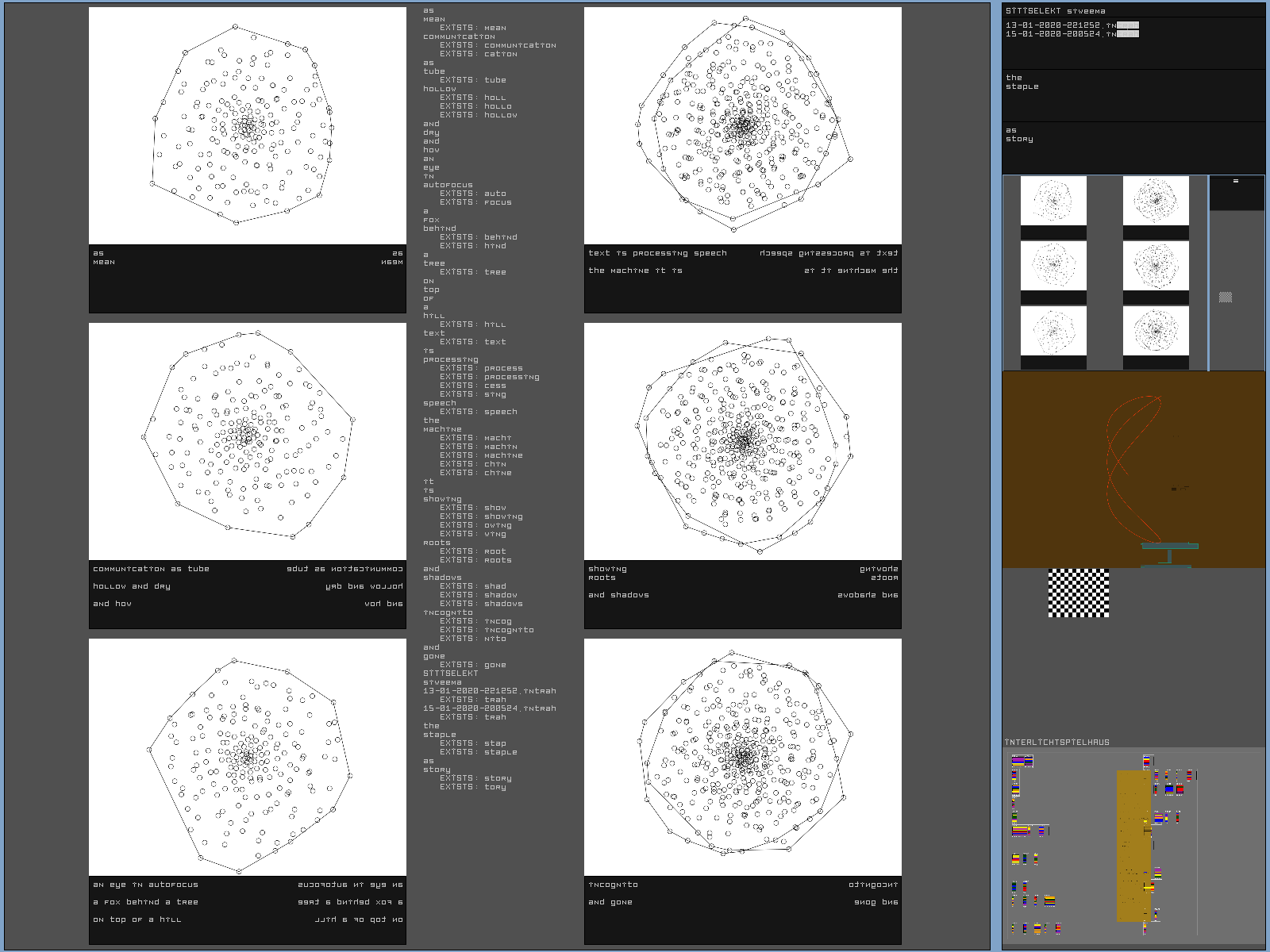The height and width of the screenshot is (952, 1270).
Task: Click the teal platform beneath the red curve
Action: 1170,547
